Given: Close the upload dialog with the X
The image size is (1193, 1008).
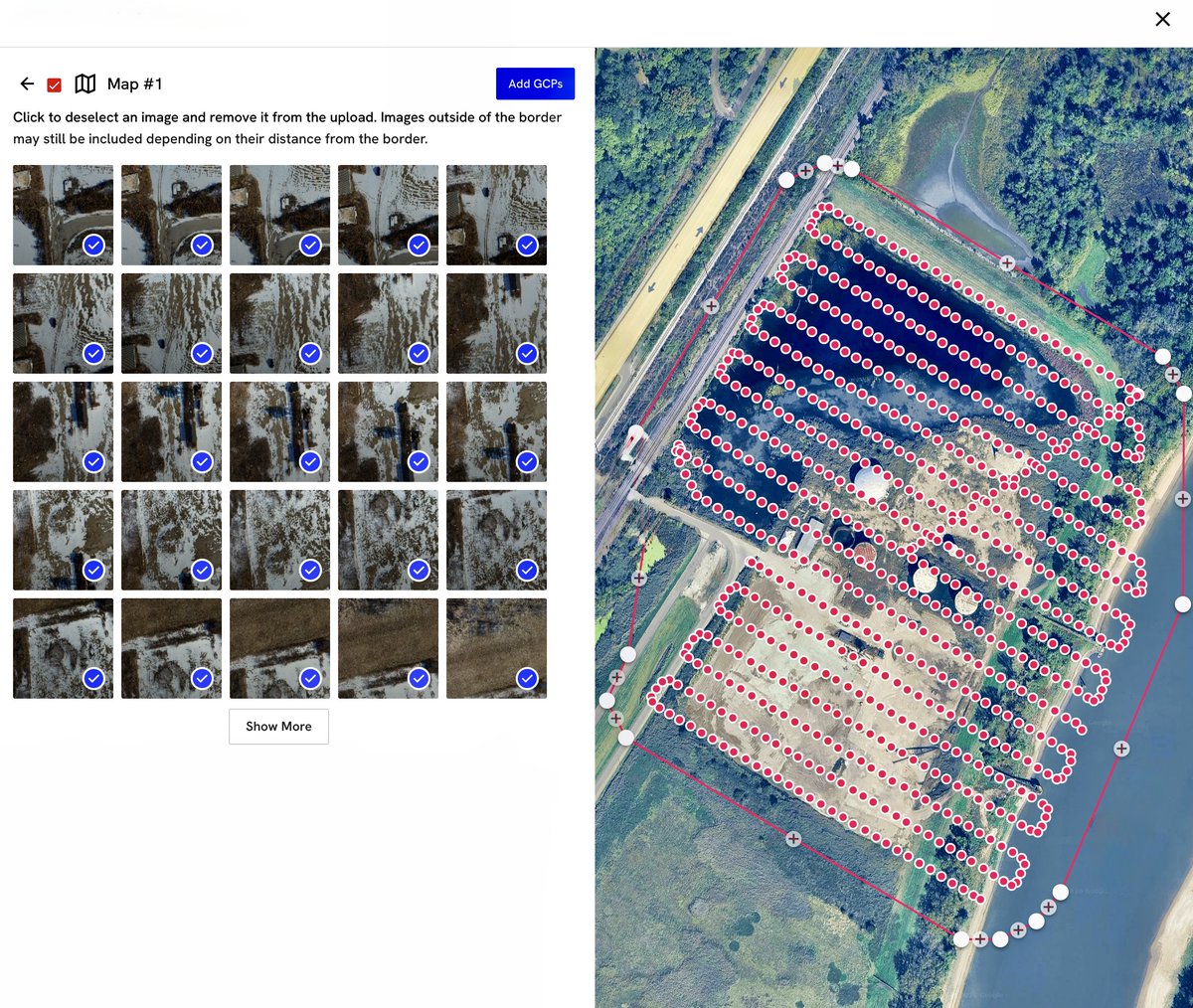Looking at the screenshot, I should tap(1162, 19).
